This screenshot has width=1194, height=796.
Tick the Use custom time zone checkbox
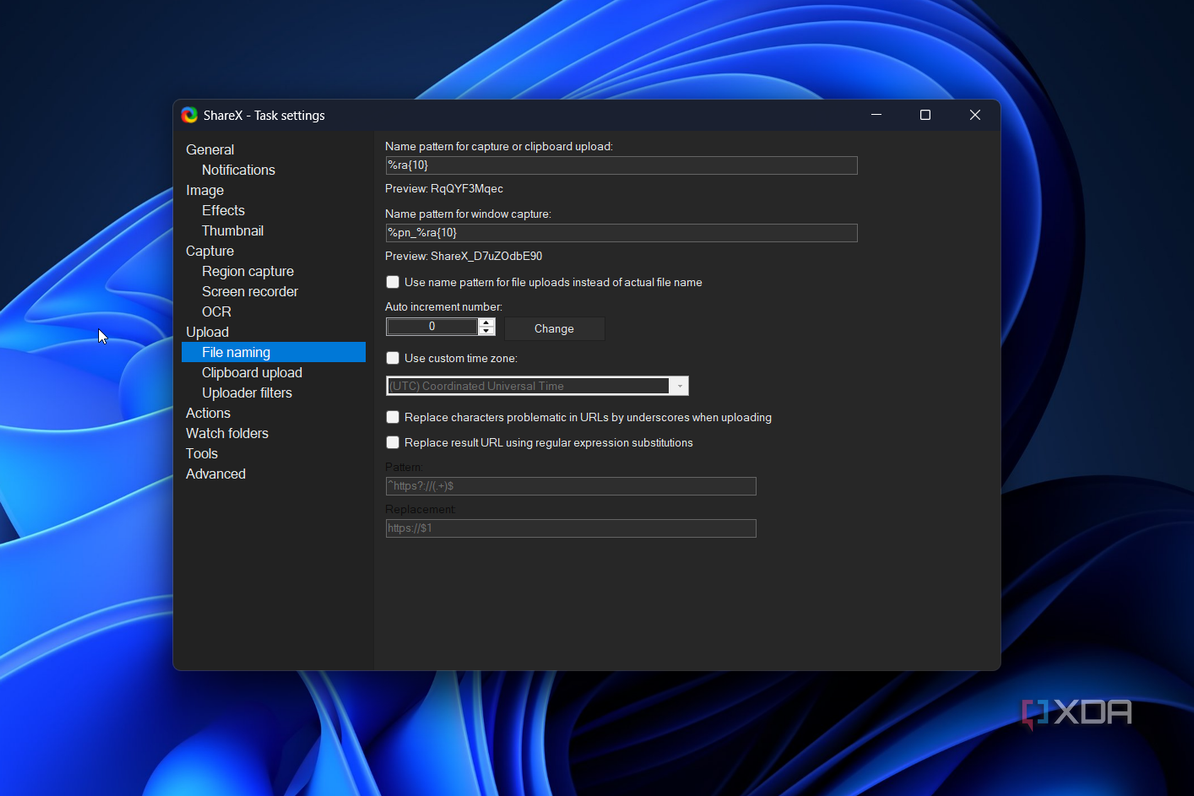pyautogui.click(x=392, y=358)
